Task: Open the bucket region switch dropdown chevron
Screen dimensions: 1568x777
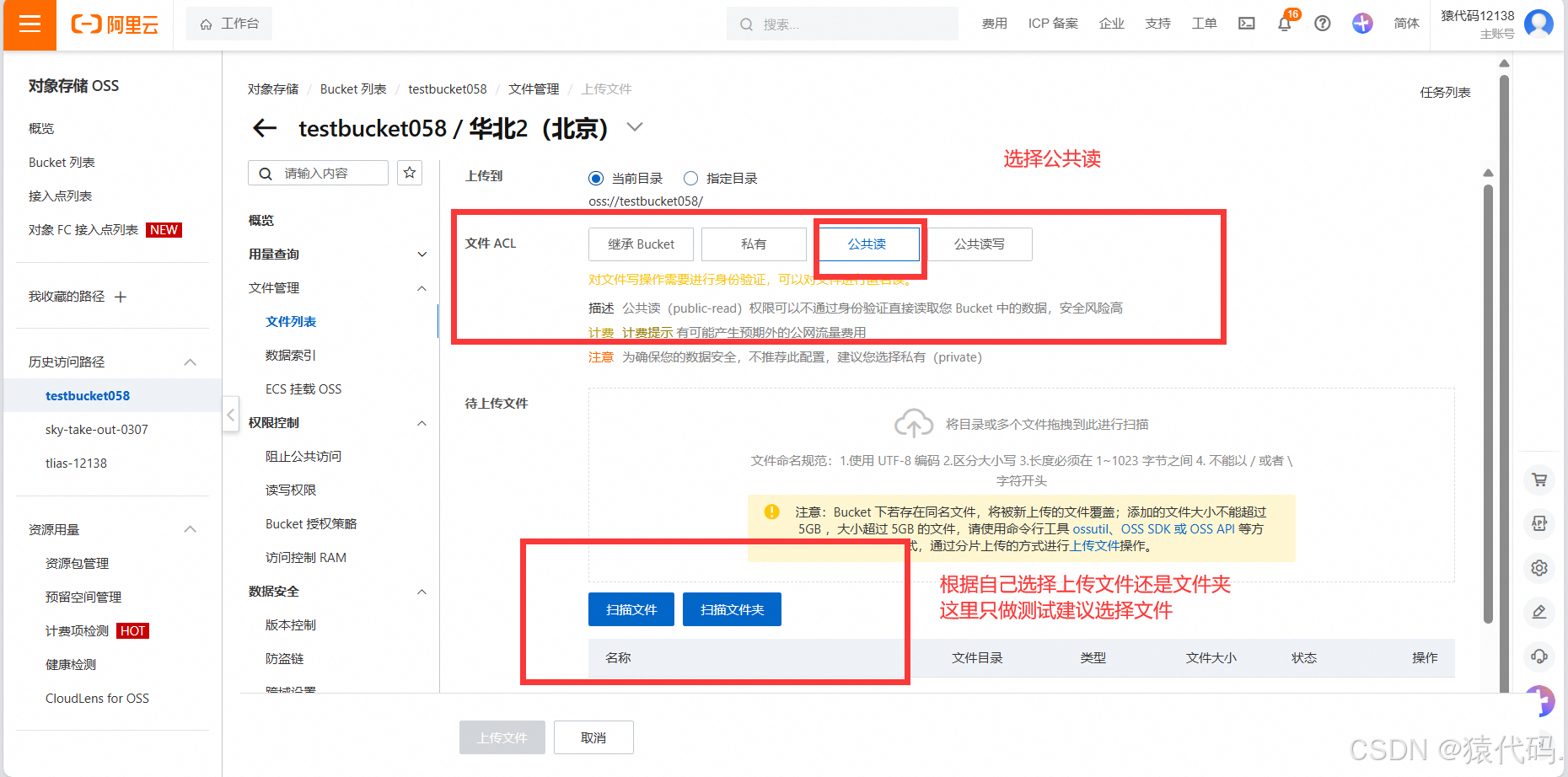Action: tap(635, 127)
